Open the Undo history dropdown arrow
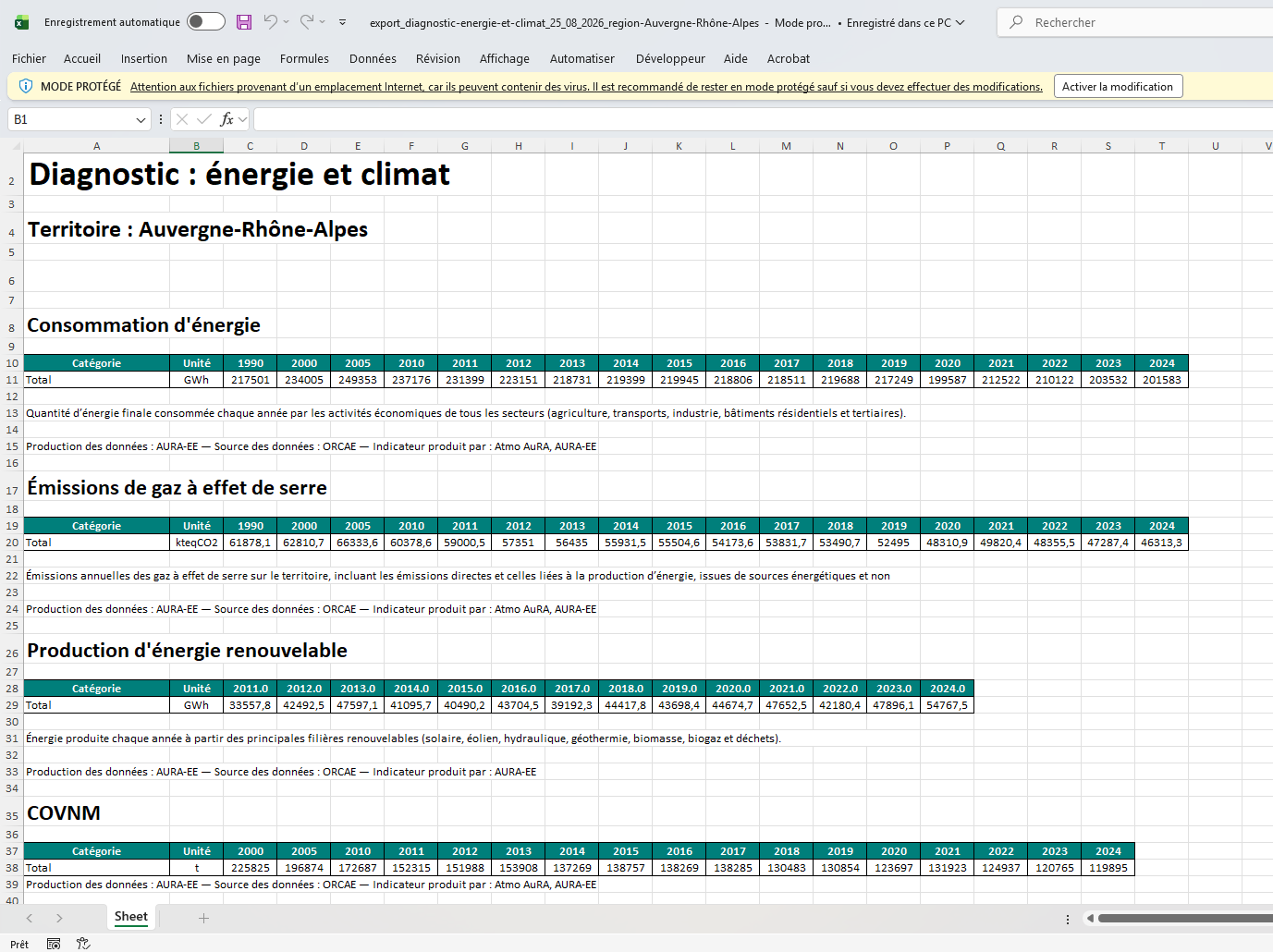The width and height of the screenshot is (1273, 952). coord(287,22)
